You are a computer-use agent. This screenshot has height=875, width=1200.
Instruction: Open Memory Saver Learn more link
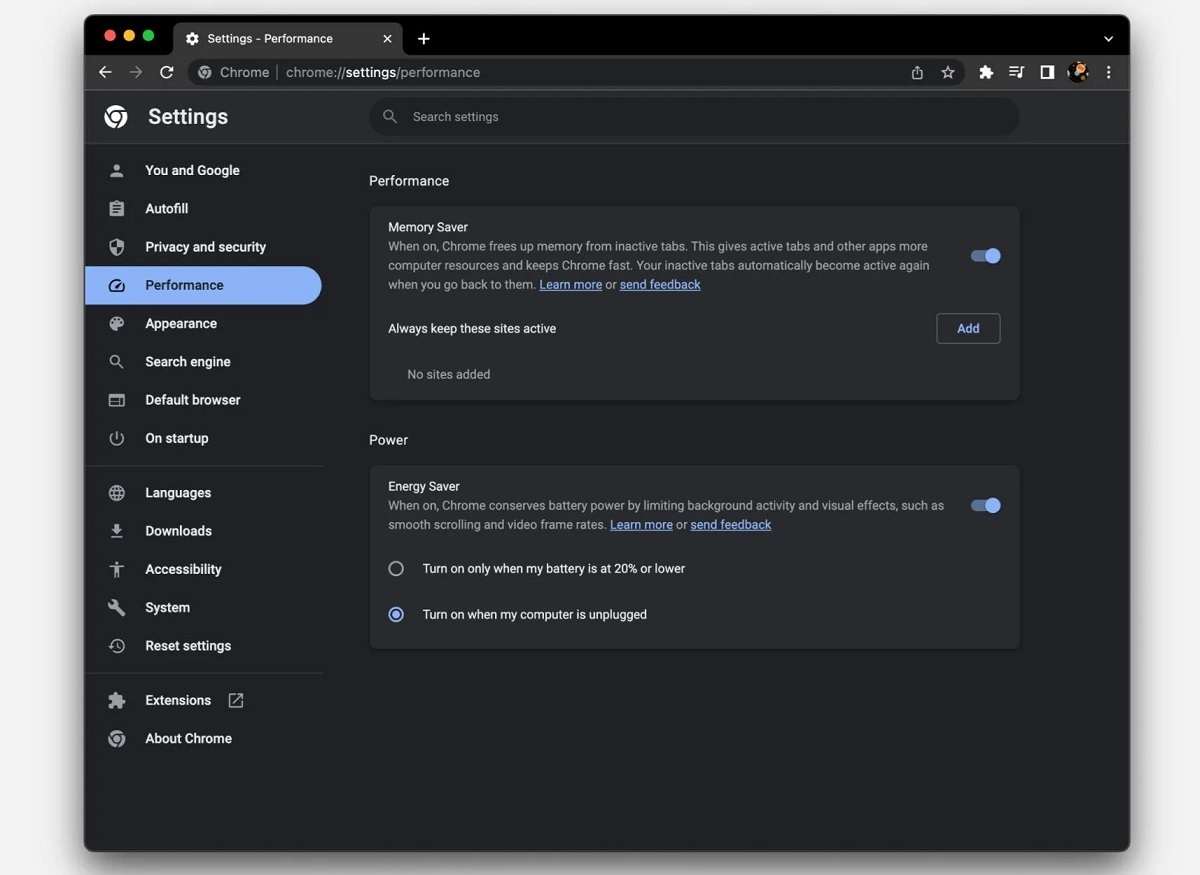coord(570,285)
